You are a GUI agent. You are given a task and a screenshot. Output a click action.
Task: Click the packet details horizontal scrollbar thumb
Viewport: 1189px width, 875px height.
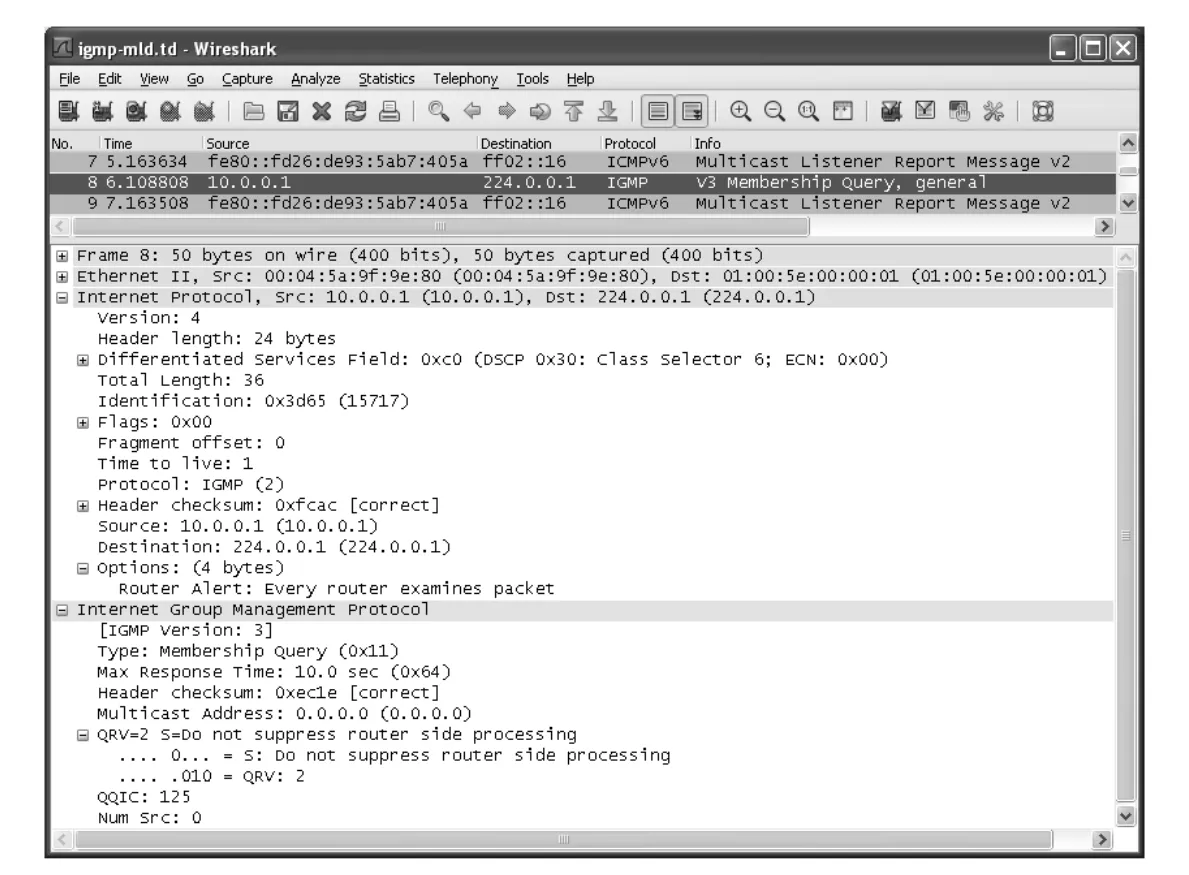tap(563, 839)
